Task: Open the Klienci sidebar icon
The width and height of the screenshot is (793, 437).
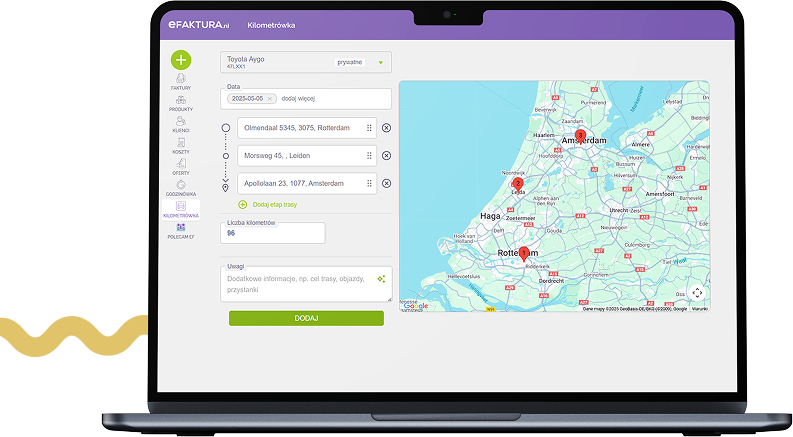Action: click(x=180, y=123)
